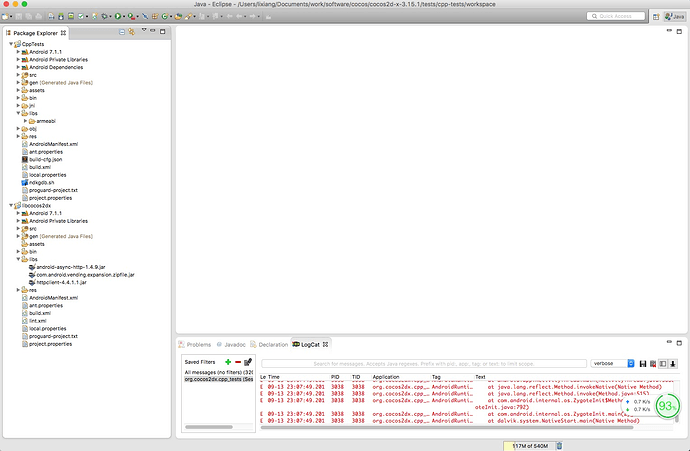Open the log level verbose dropdown
Screen dimensions: 690x451
(x=613, y=363)
